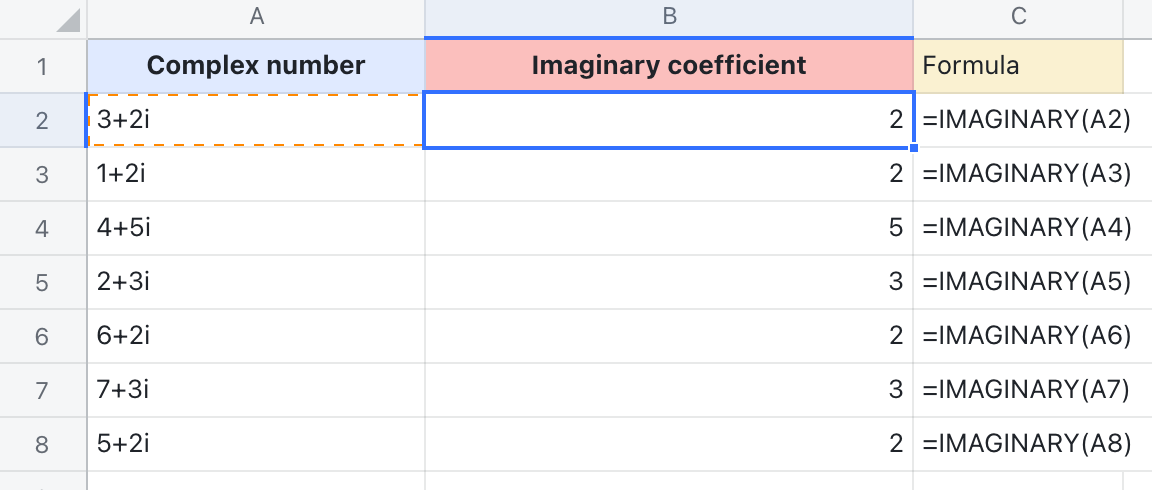Select the cell containing 3+2i

(256, 121)
